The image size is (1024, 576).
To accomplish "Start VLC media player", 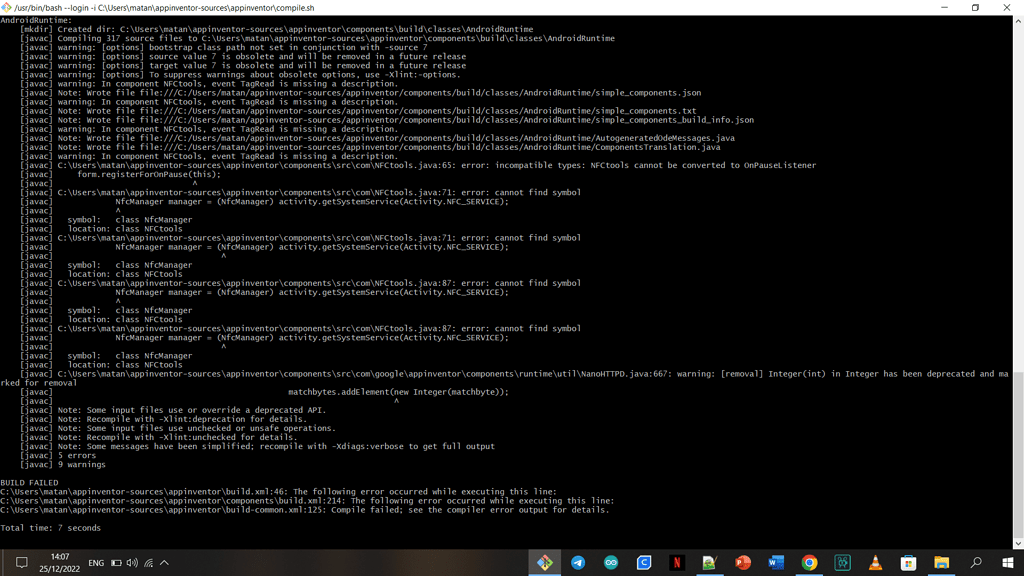I will tap(875, 561).
